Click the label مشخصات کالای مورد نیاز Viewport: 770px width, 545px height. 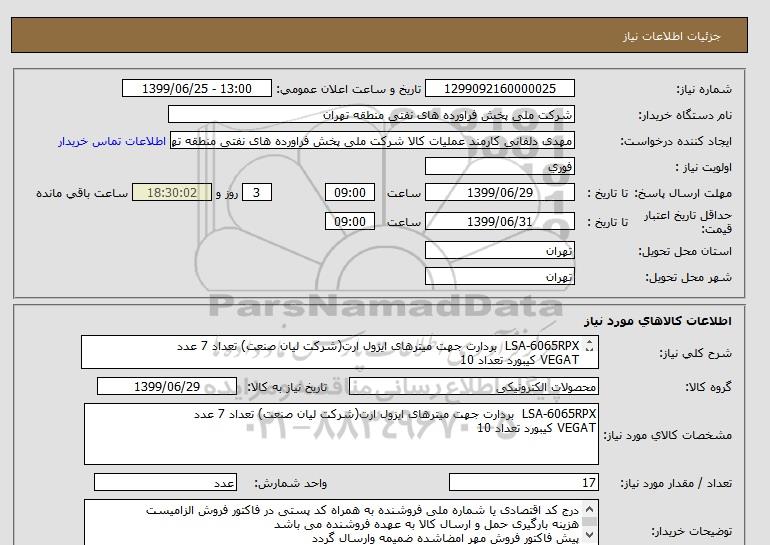[667, 435]
